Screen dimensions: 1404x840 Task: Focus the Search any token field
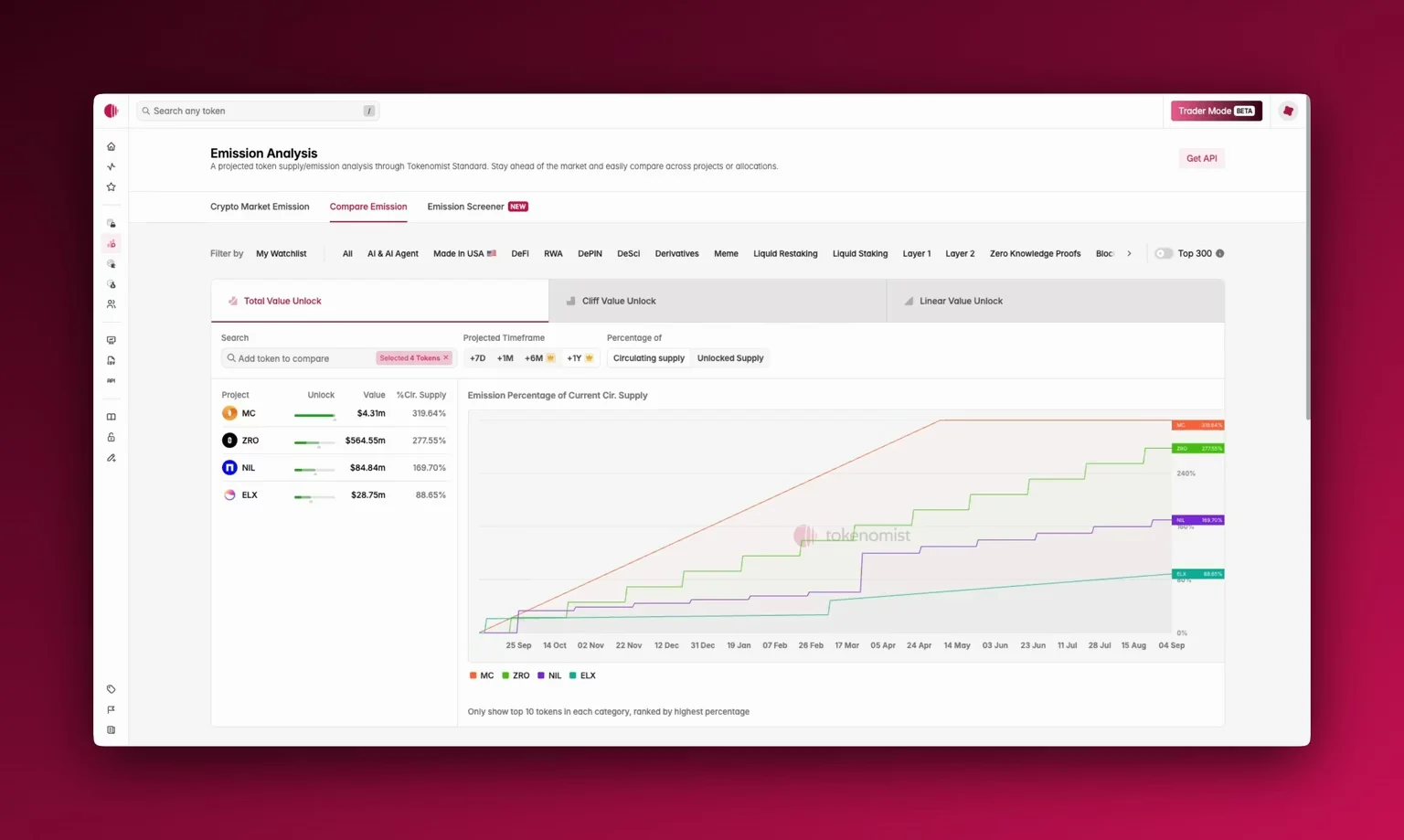[258, 111]
